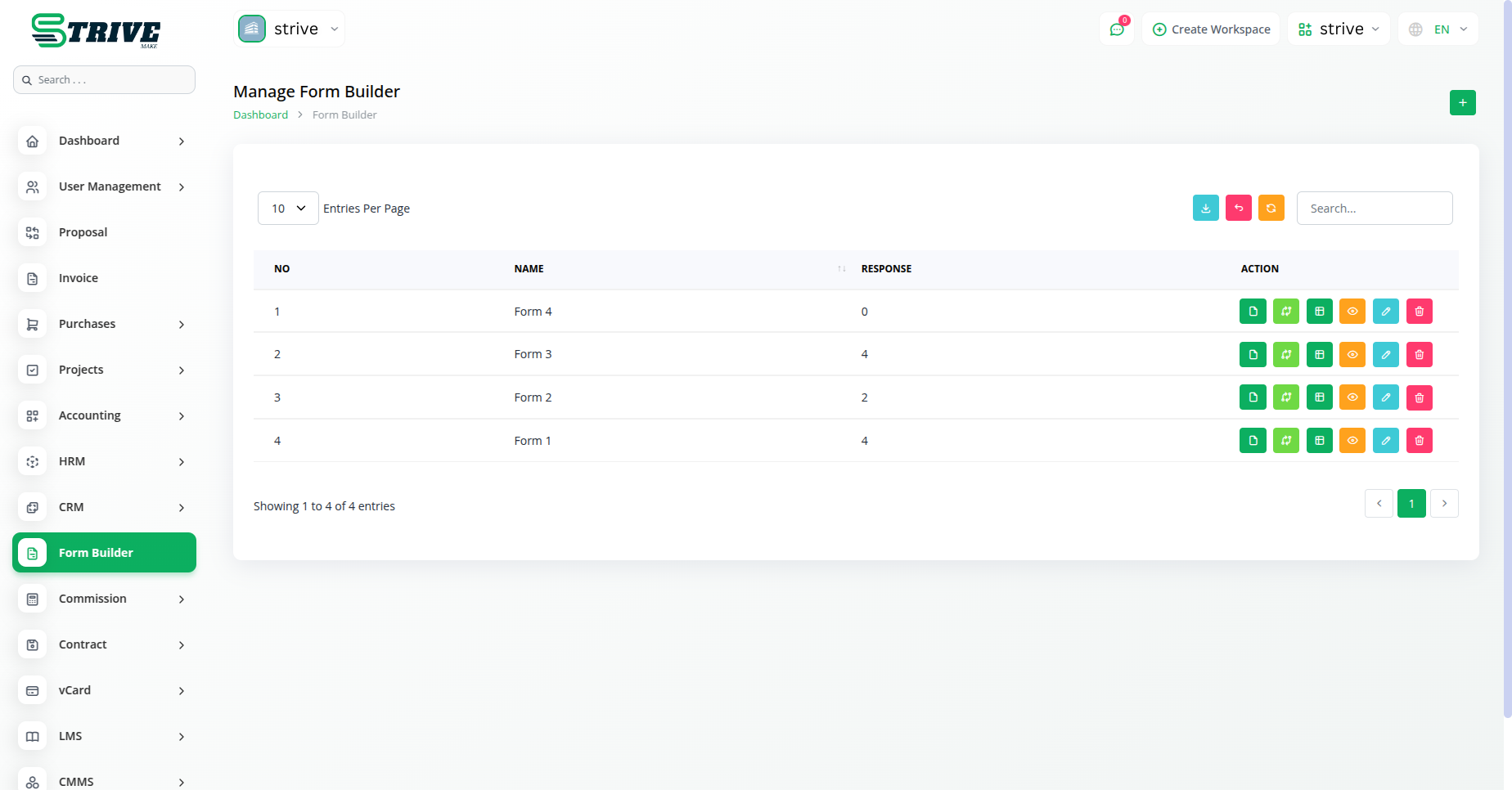
Task: Click the pink undo arrow button
Action: coord(1238,209)
